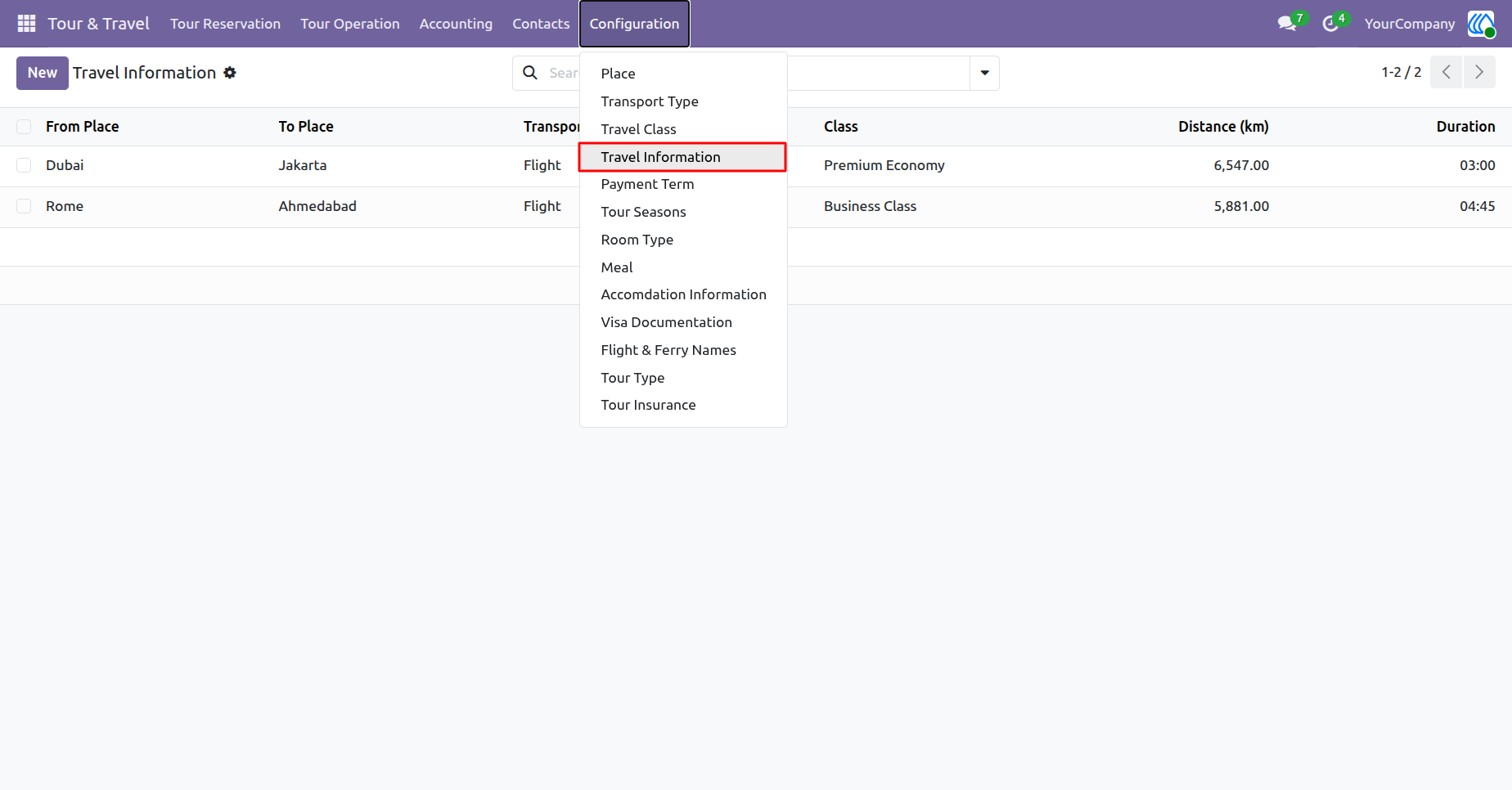Select Transport Type menu entry

tap(683, 101)
